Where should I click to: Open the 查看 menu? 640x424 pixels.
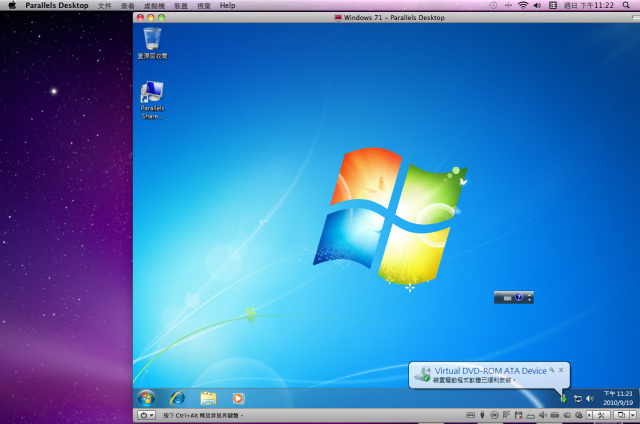coord(127,6)
